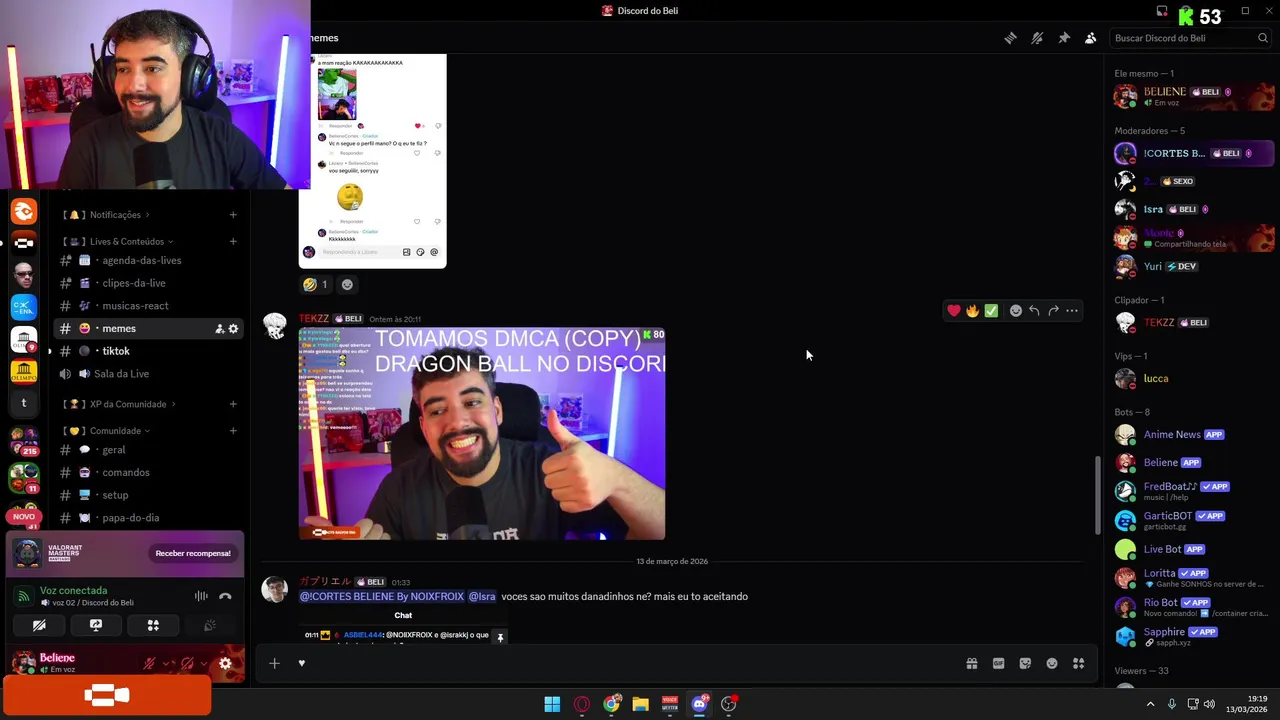
Task: Create channel plus in Notificações category
Action: tap(233, 215)
